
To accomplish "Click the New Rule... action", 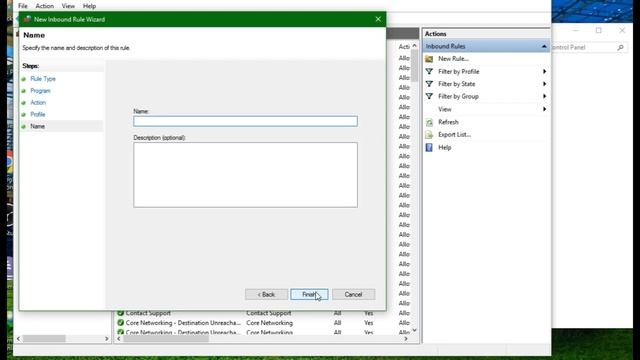I will pyautogui.click(x=453, y=59).
